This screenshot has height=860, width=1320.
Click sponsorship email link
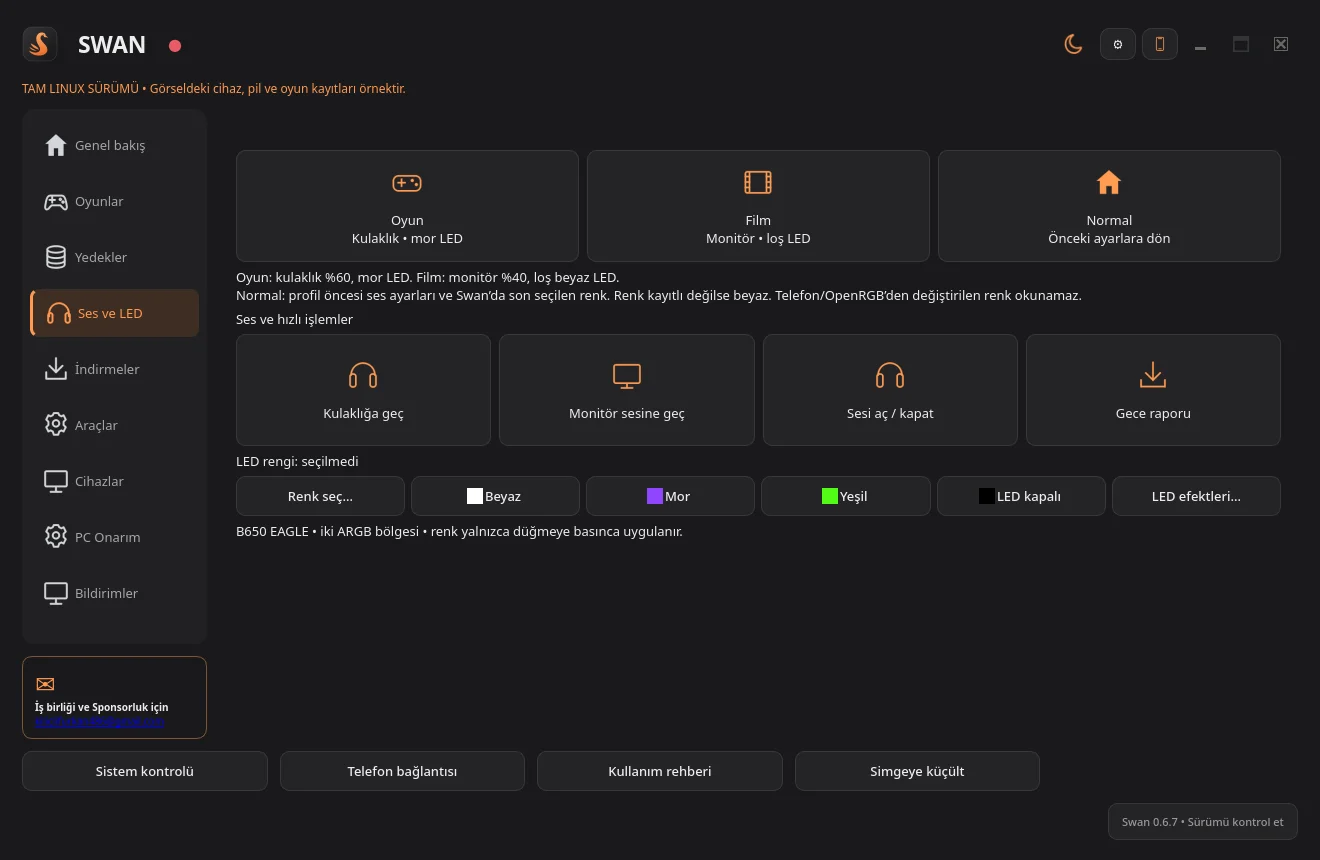click(100, 721)
